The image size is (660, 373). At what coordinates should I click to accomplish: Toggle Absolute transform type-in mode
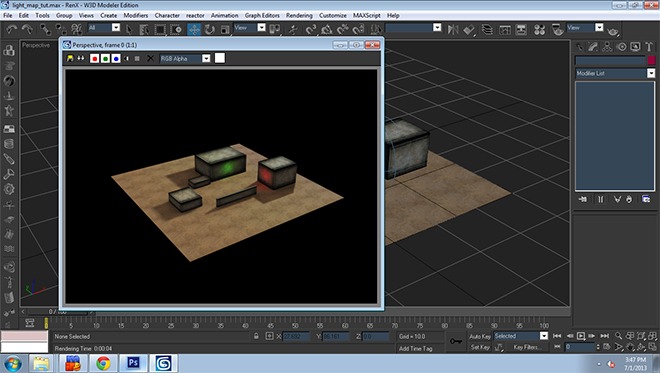[269, 336]
